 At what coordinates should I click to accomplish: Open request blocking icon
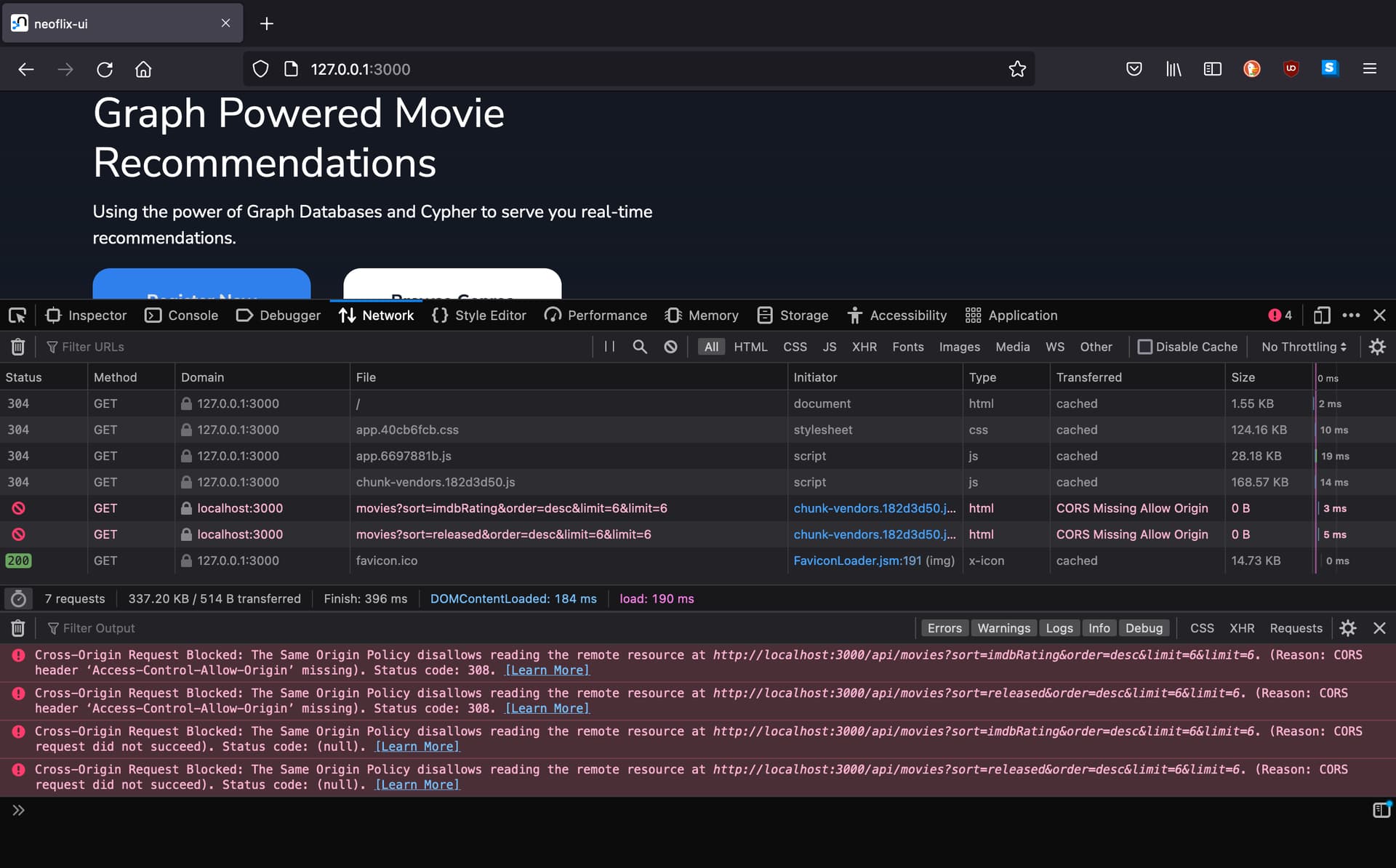pos(670,347)
